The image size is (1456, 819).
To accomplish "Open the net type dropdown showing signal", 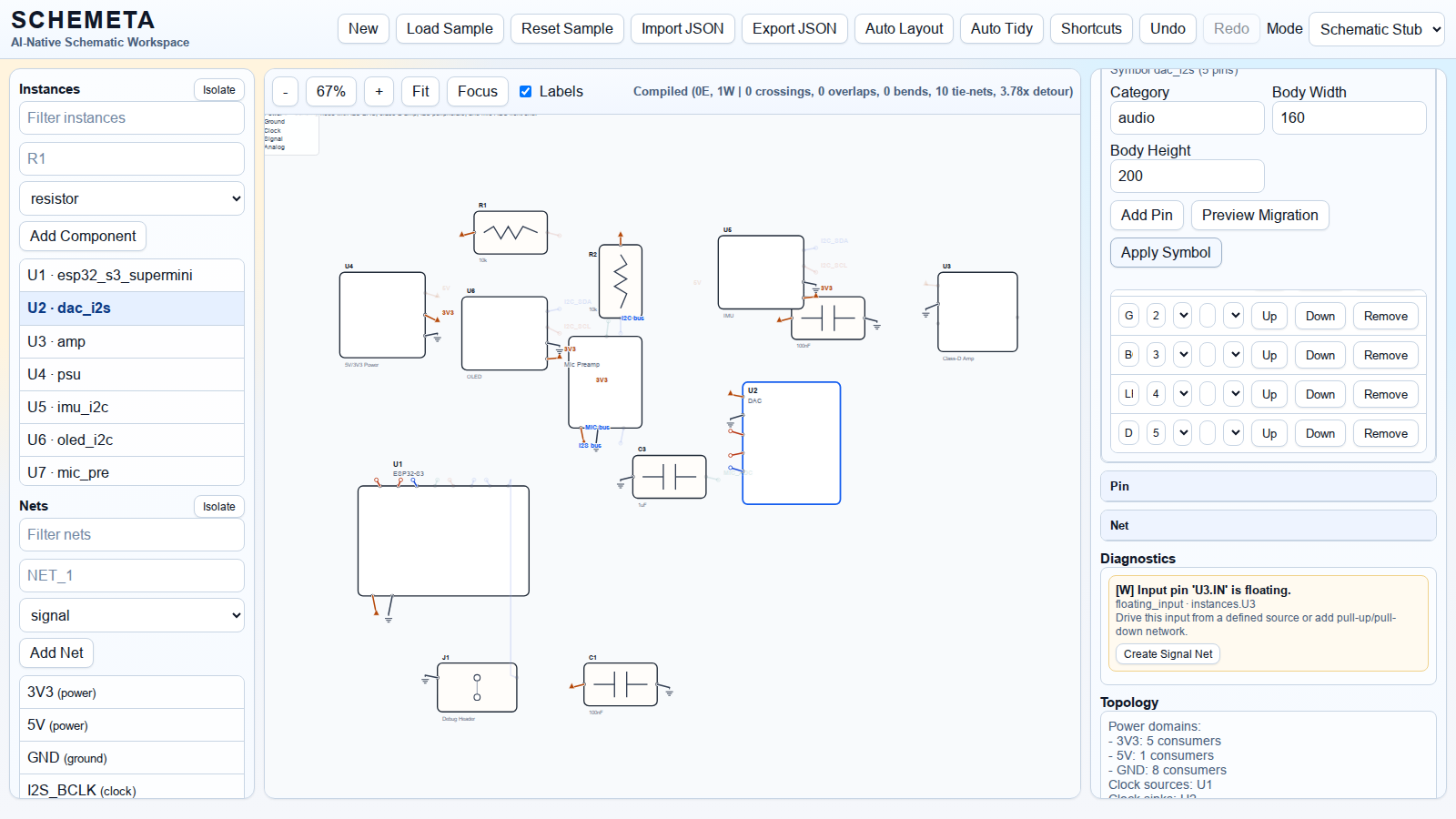I will [x=132, y=615].
